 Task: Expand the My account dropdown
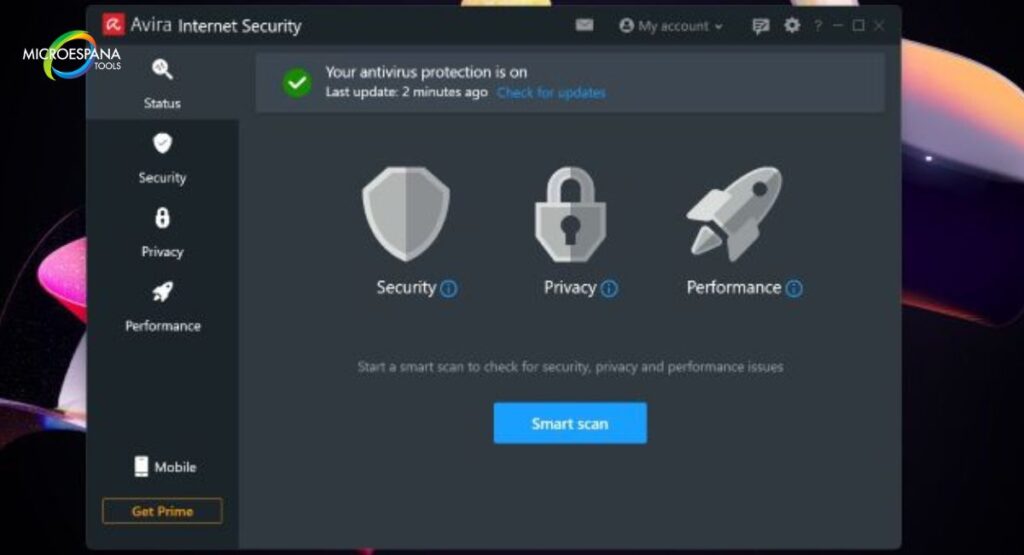tap(671, 26)
